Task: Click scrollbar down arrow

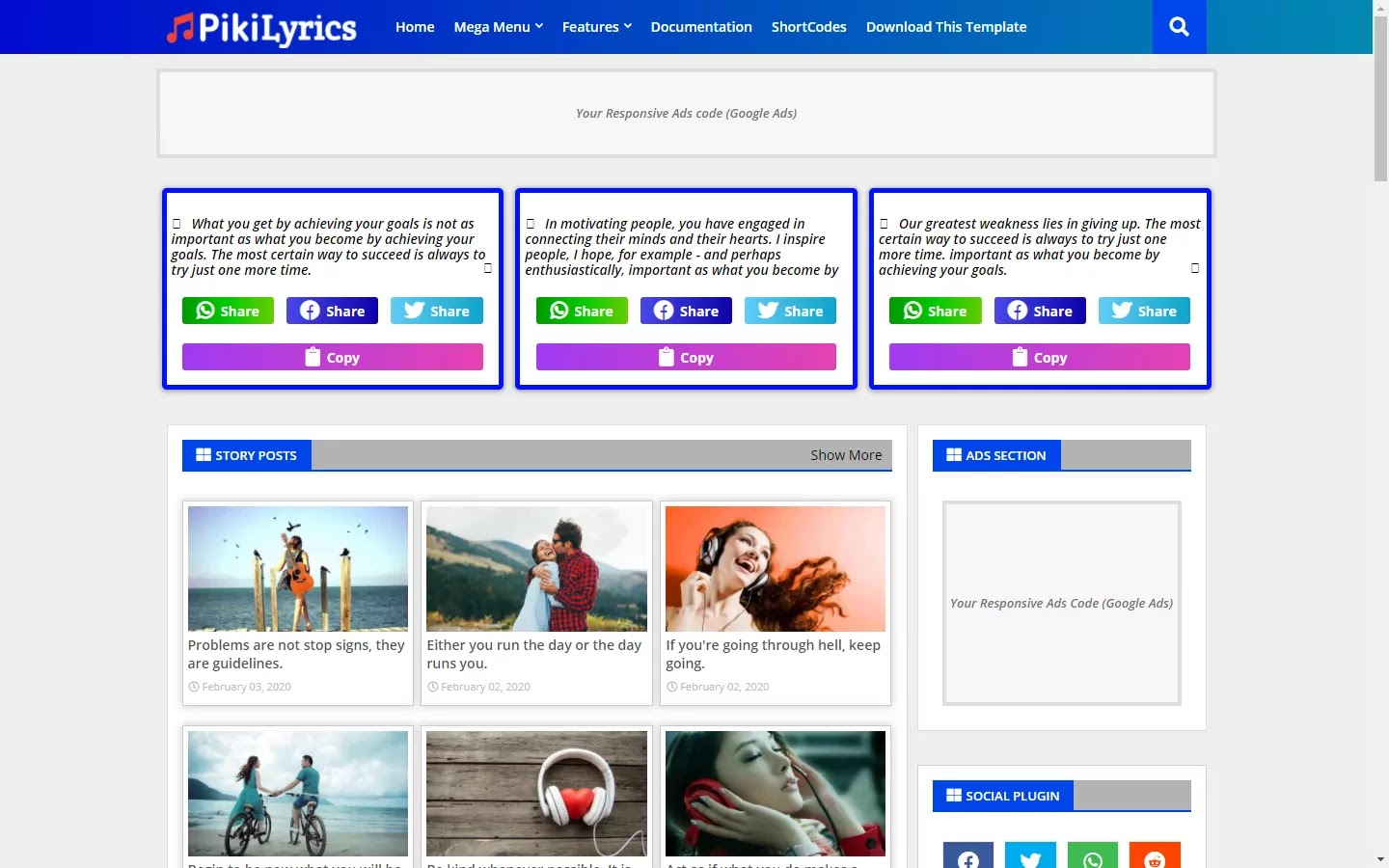Action: [x=1380, y=859]
